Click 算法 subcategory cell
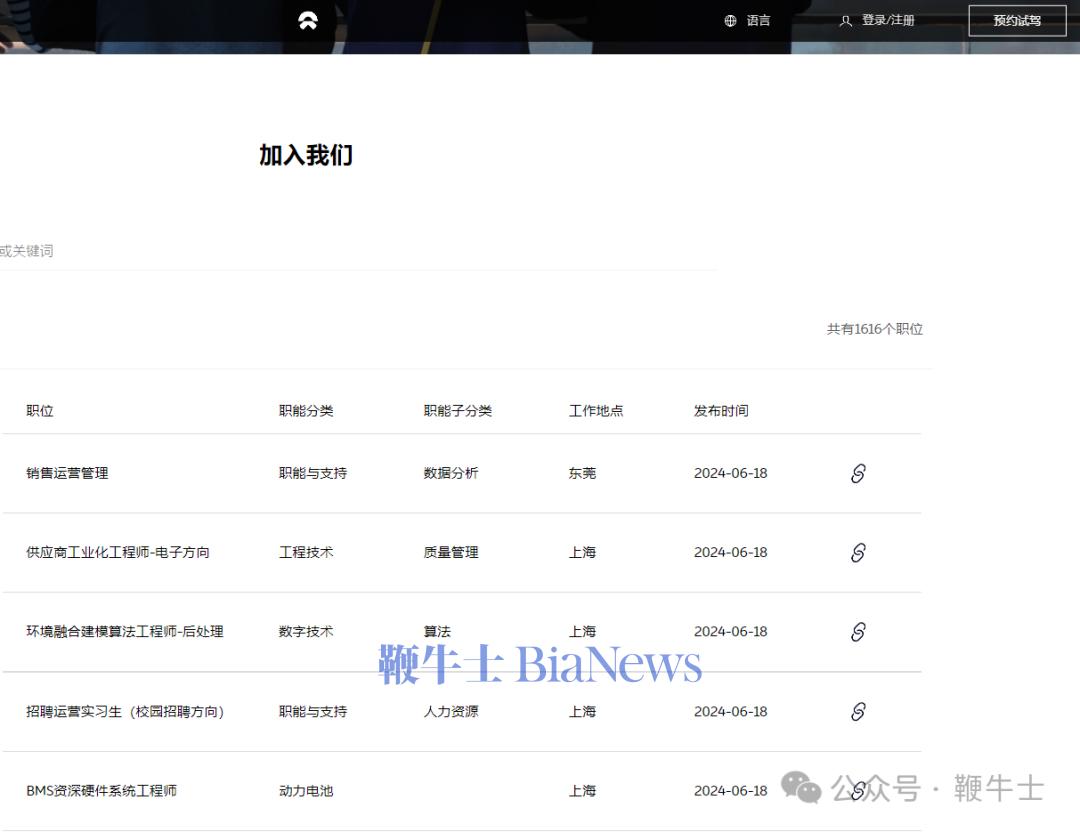The height and width of the screenshot is (832, 1080). (x=437, y=632)
